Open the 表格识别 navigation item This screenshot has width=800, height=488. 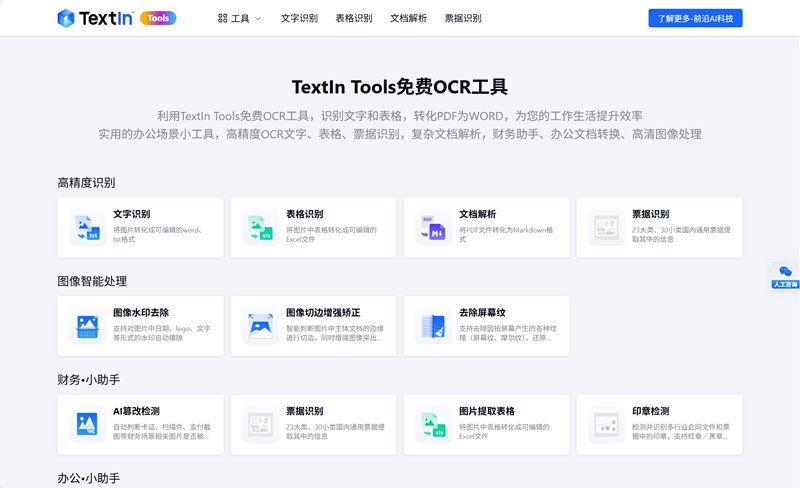354,18
